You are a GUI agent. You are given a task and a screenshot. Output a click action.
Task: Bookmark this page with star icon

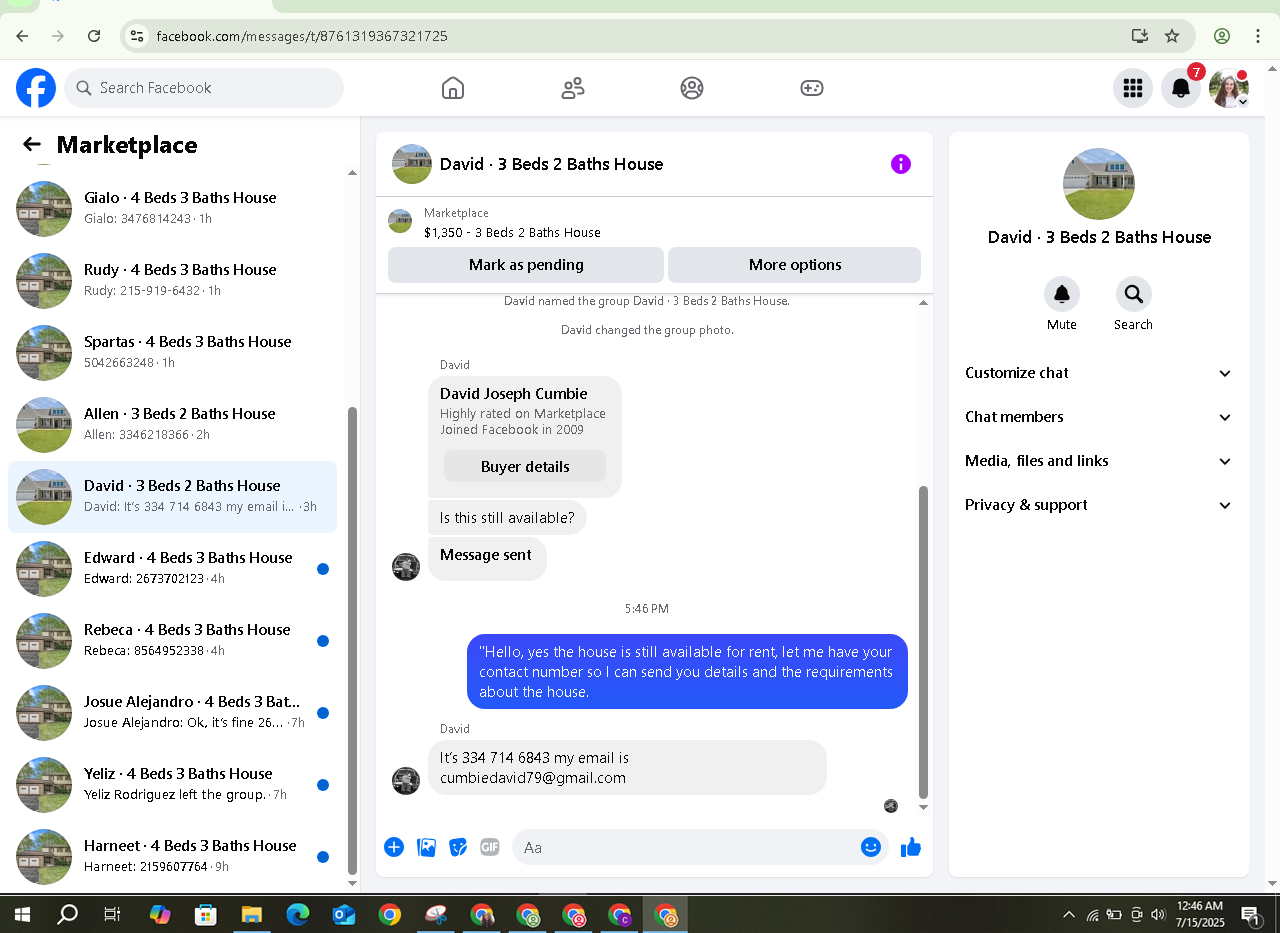[1172, 36]
